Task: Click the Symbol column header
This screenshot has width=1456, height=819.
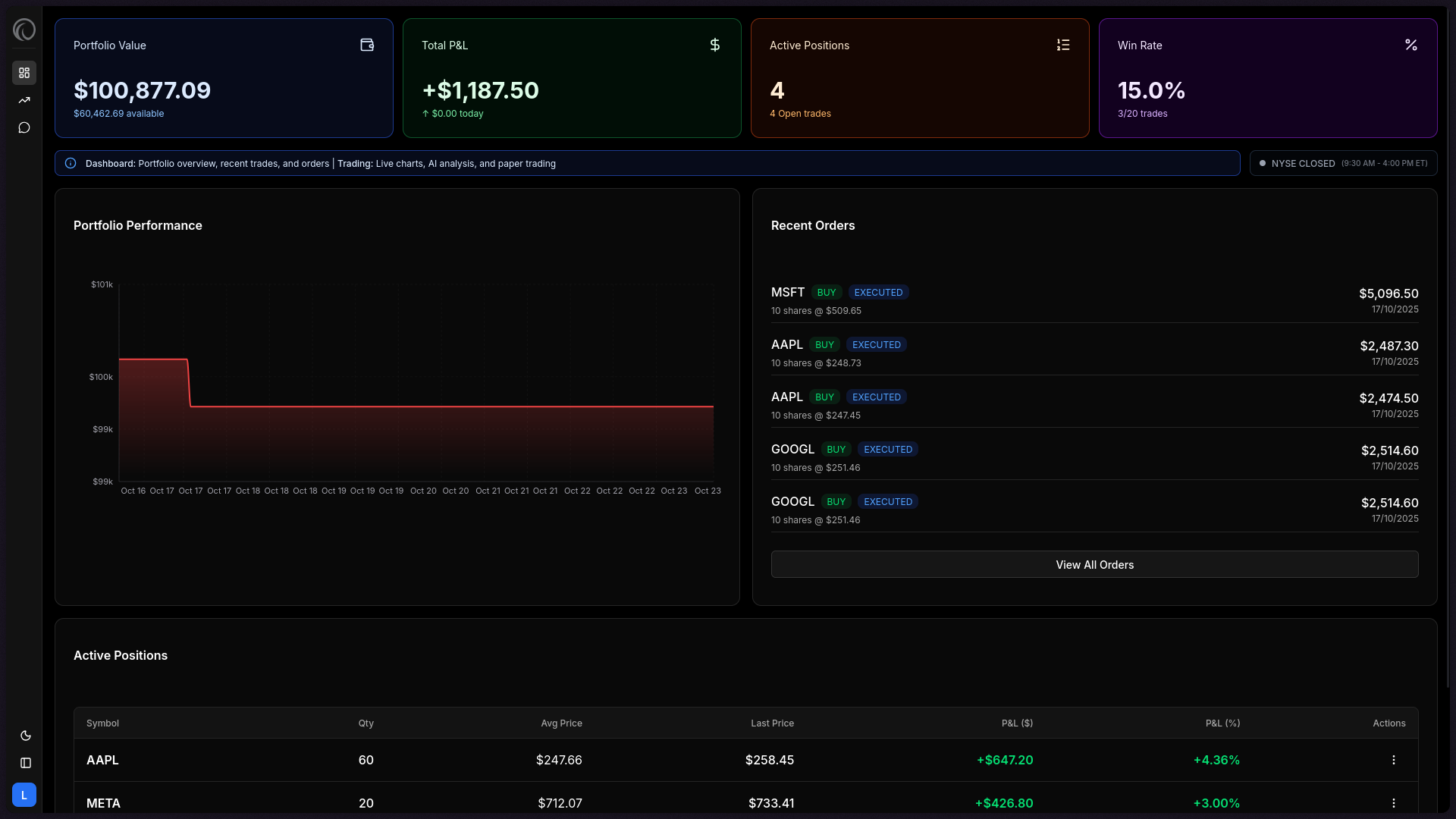Action: (x=102, y=723)
